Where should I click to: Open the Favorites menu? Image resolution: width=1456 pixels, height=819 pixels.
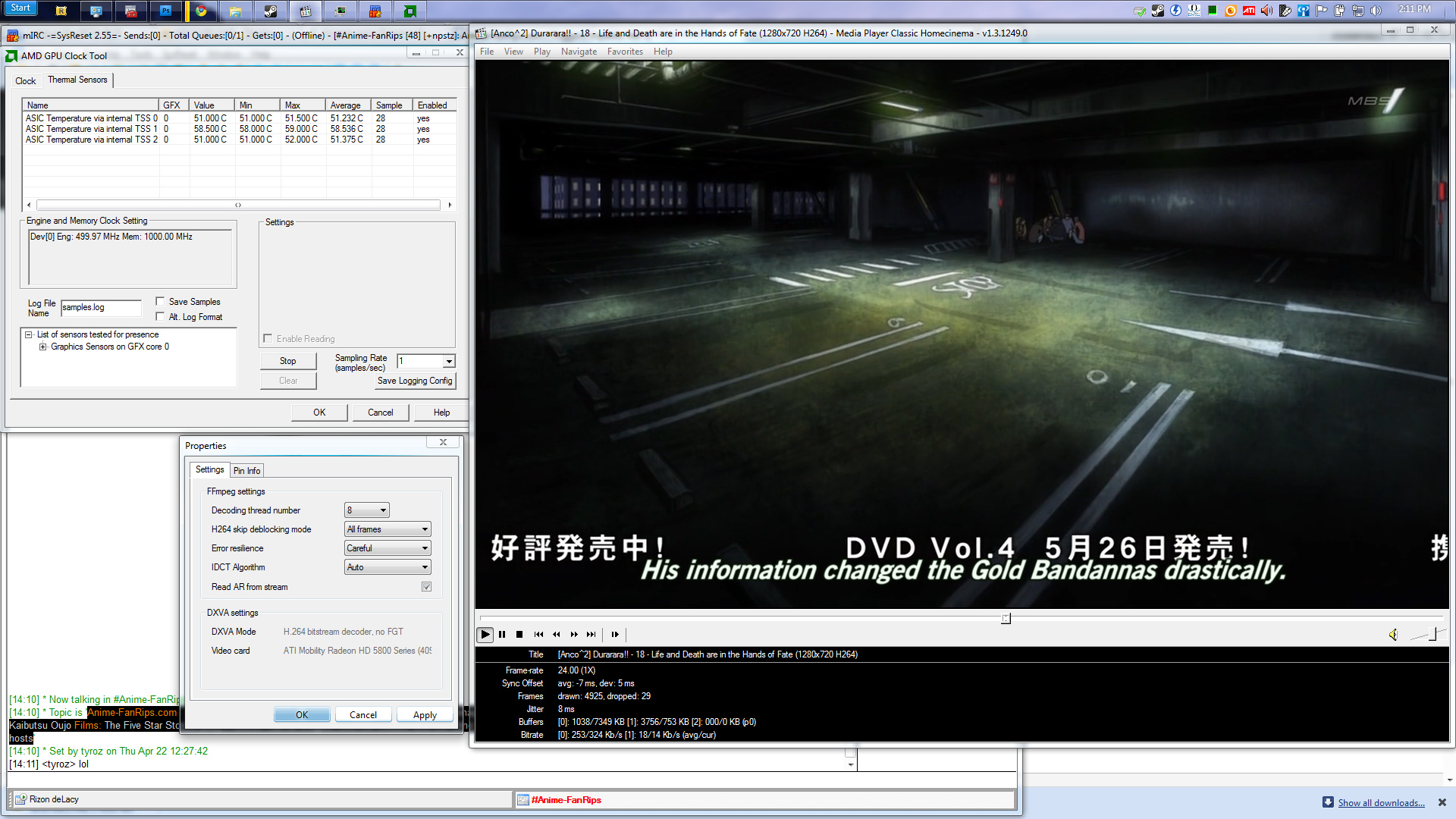625,52
